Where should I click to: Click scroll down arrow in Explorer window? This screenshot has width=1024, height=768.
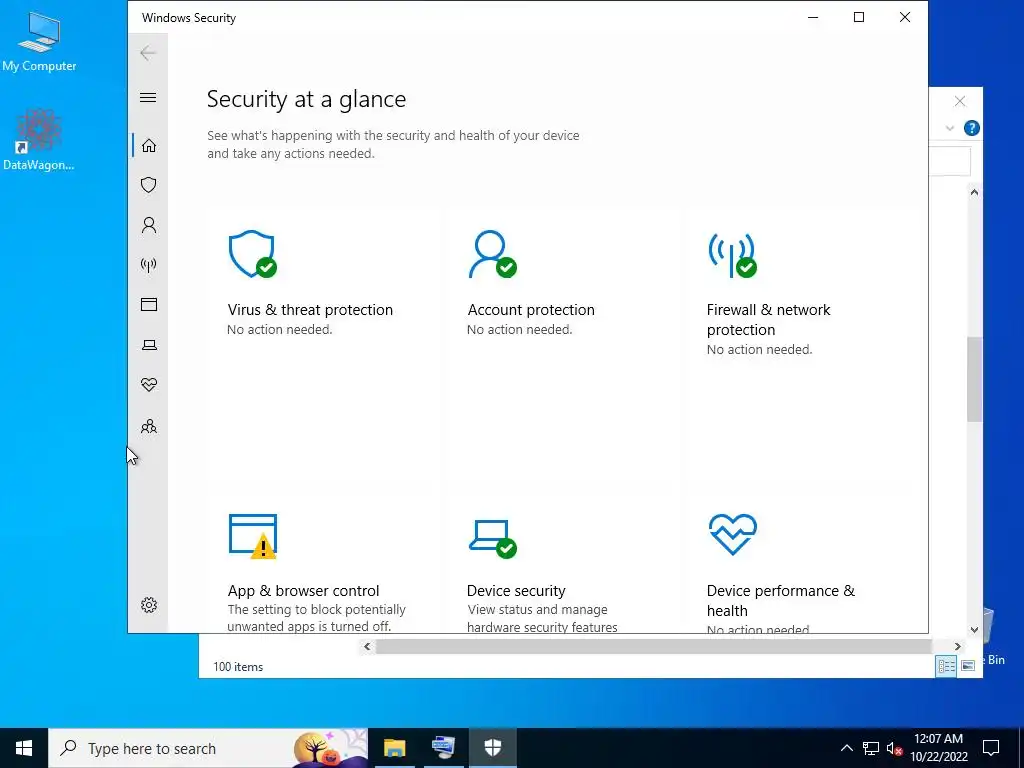[x=974, y=630]
